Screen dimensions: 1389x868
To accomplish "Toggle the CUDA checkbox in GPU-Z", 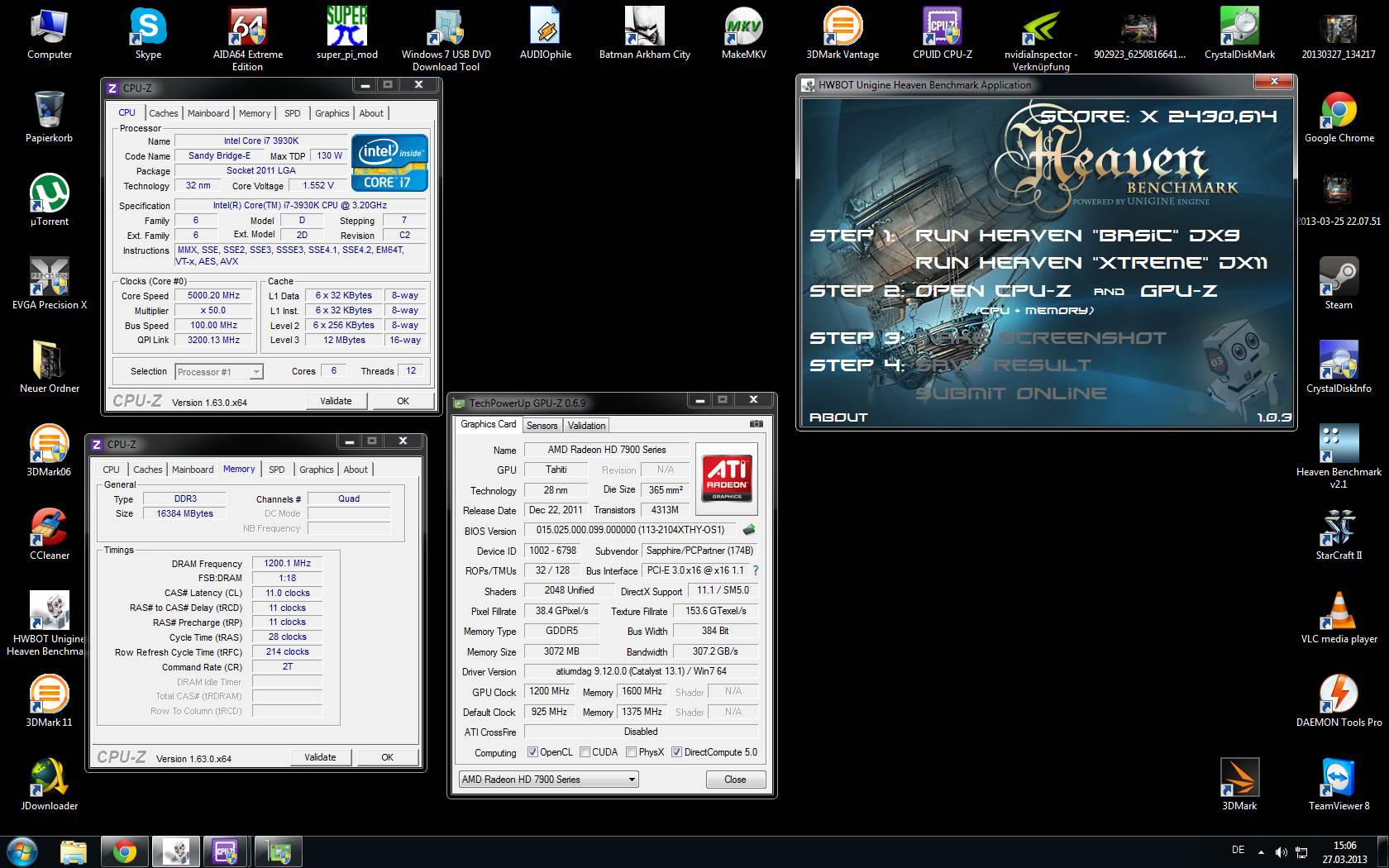I will pos(585,752).
